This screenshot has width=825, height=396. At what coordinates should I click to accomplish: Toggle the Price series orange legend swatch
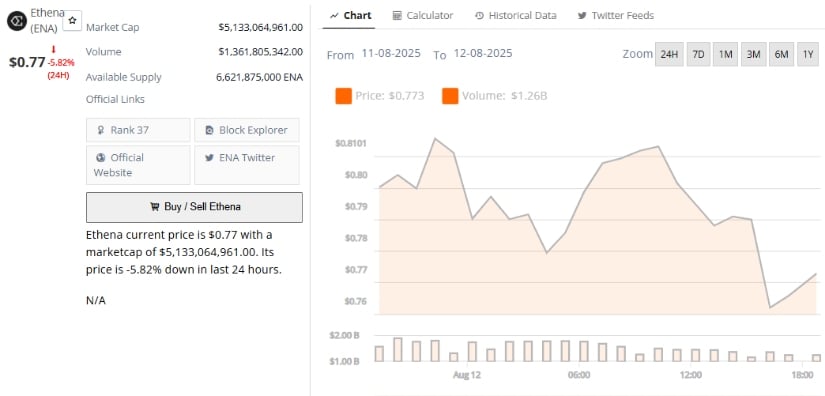(343, 96)
